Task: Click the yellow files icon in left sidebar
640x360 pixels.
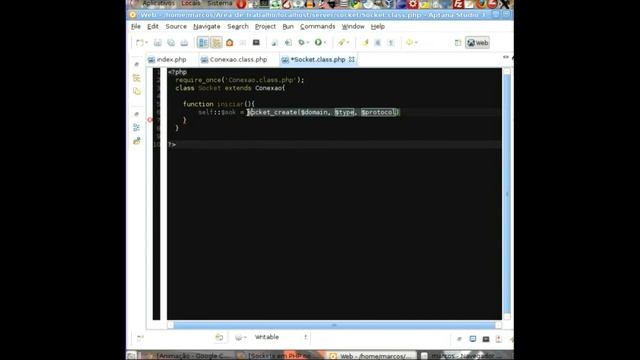Action: click(137, 91)
